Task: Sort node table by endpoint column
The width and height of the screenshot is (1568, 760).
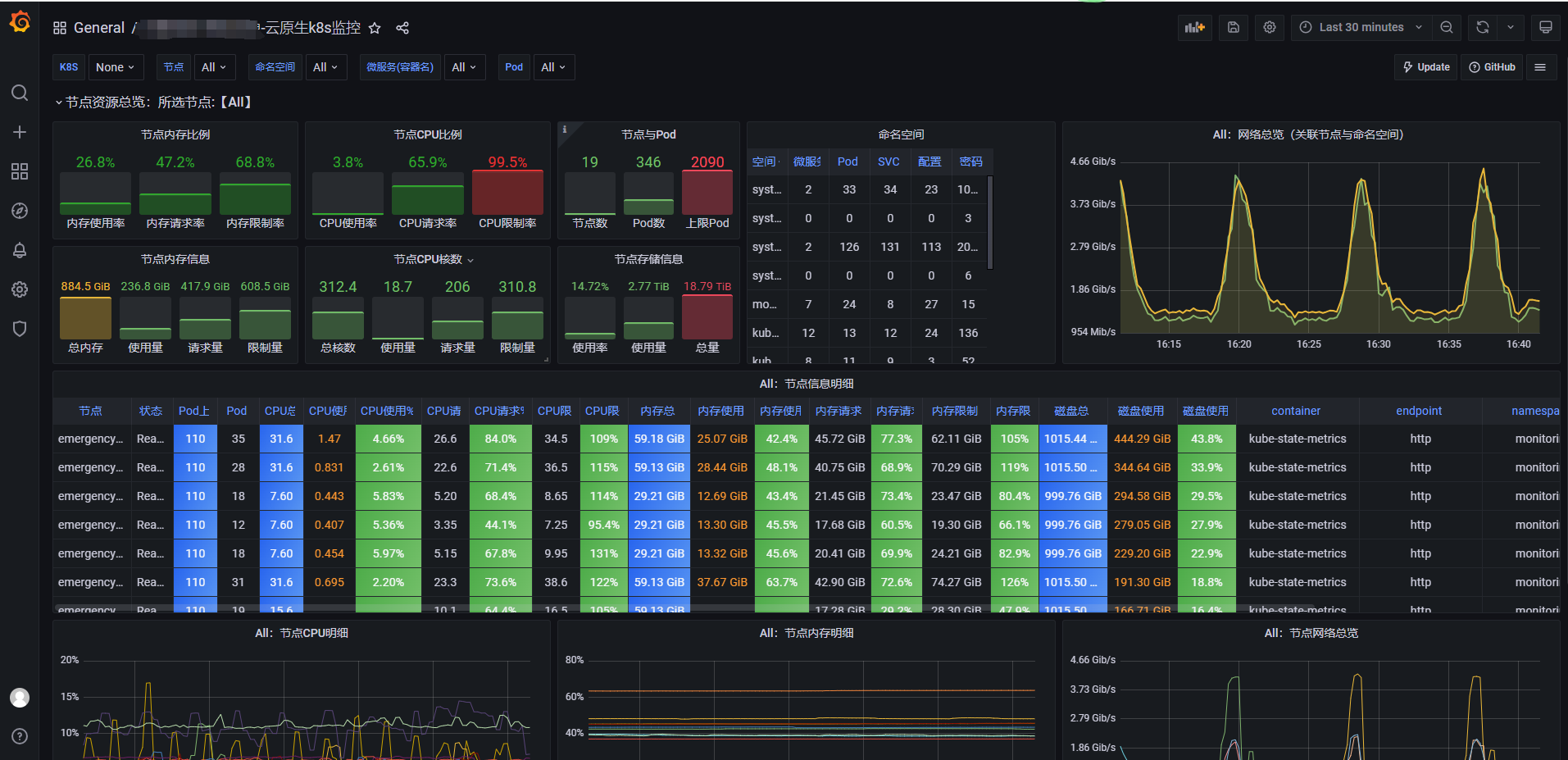Action: pos(1419,411)
